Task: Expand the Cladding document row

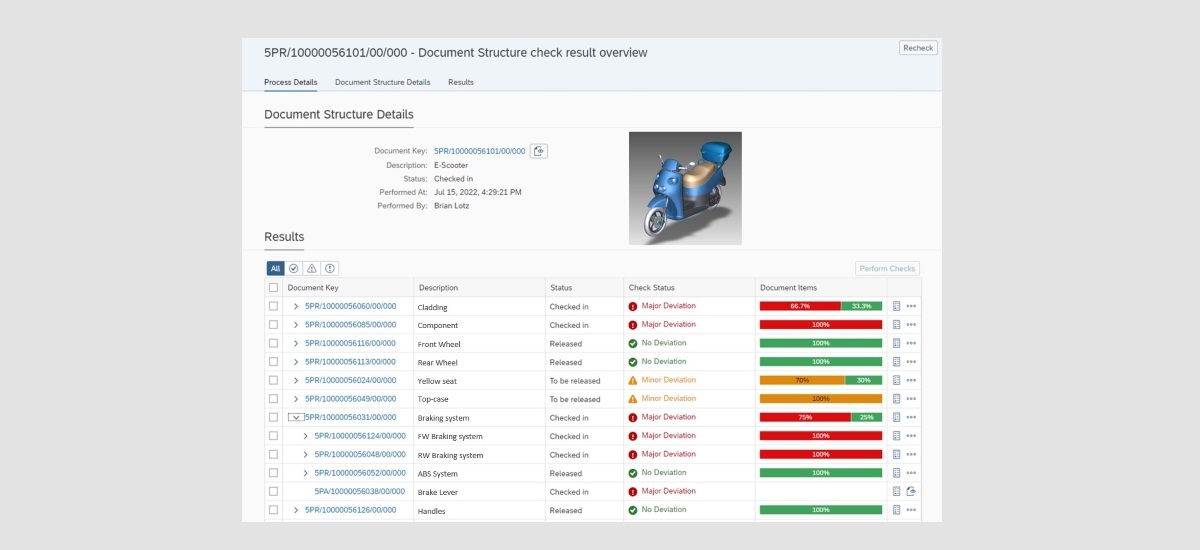Action: tap(296, 306)
